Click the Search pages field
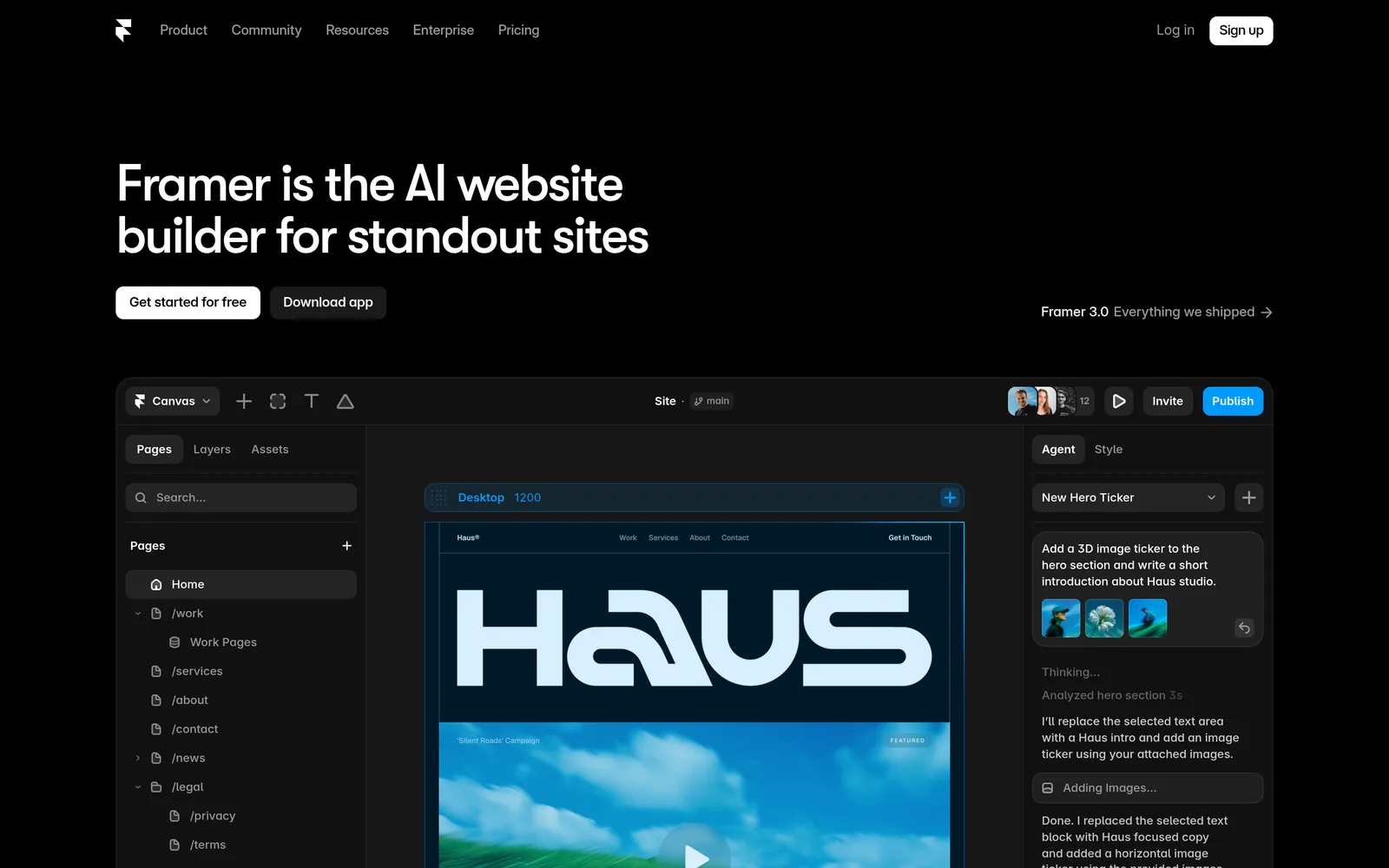 tap(241, 497)
